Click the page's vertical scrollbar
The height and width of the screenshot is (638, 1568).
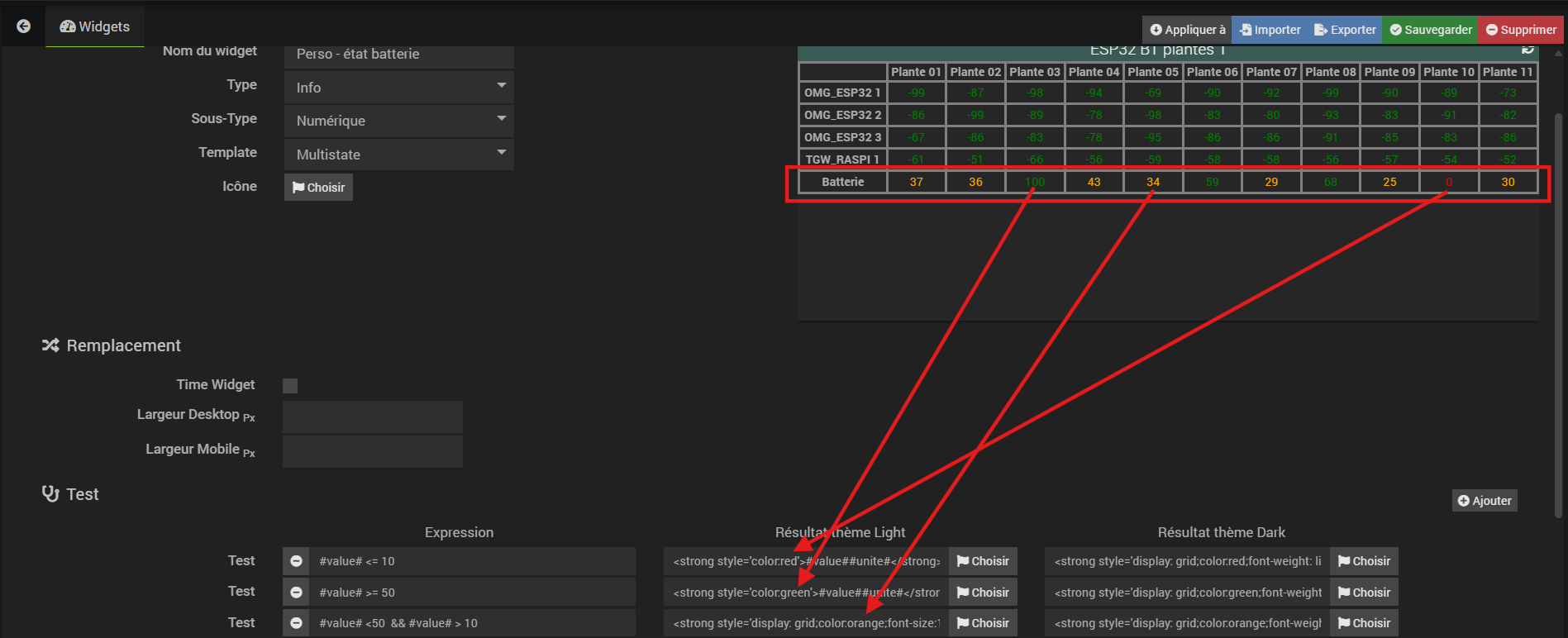click(1559, 314)
